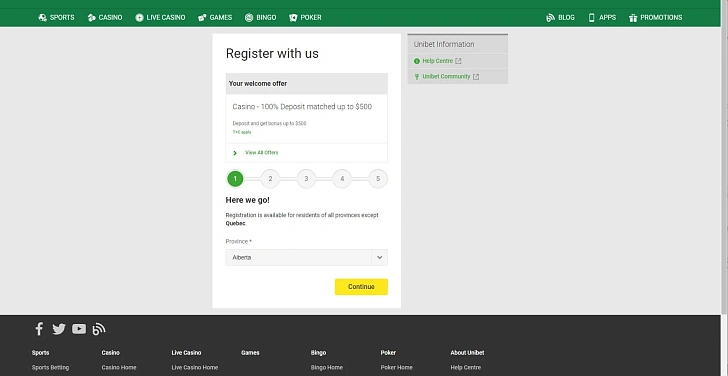Viewport: 728px width, 376px height.
Task: Click the Bingo ball icon
Action: 249,18
